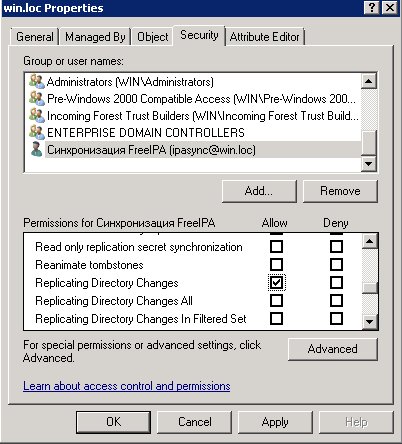Click the Pre-Windows 2000 Compatible Access group icon

37,98
